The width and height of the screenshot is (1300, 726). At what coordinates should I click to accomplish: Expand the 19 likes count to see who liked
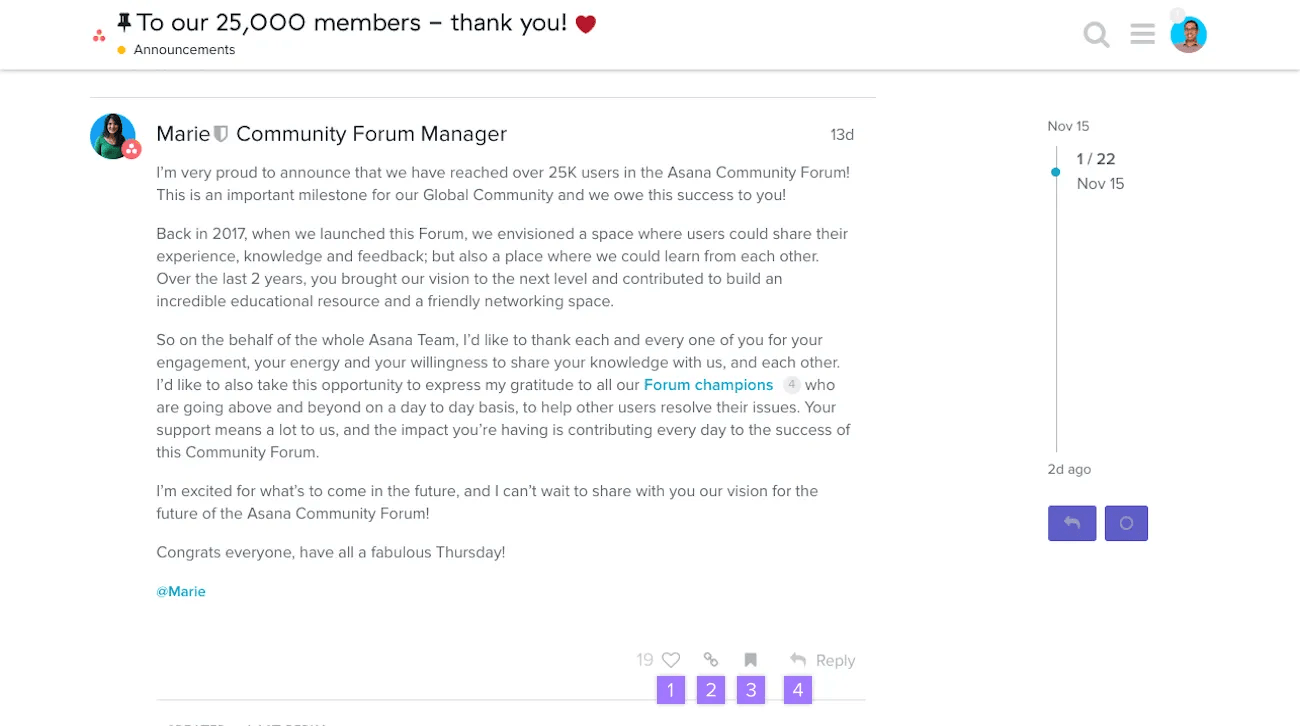pos(645,660)
